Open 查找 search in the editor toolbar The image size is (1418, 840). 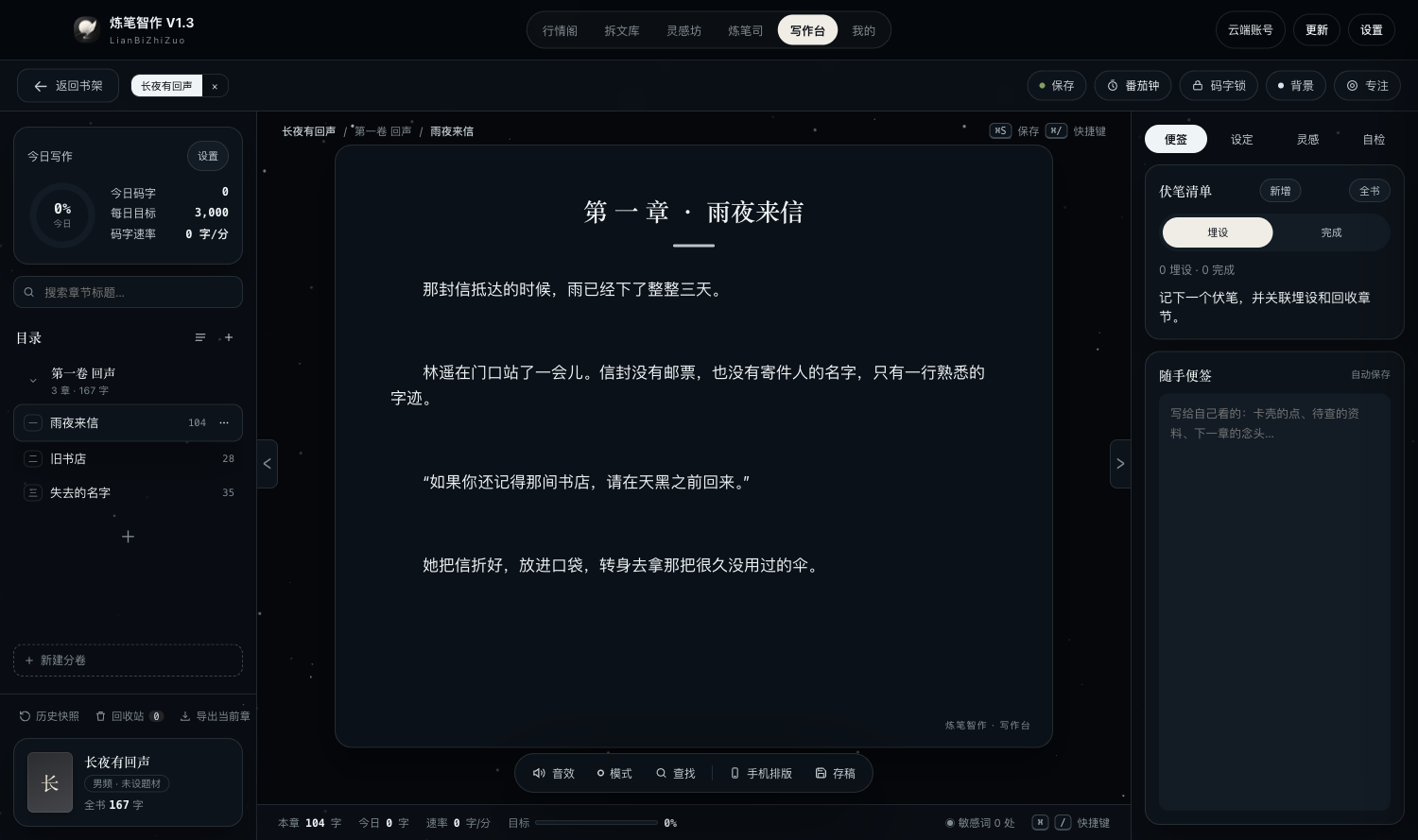(676, 773)
